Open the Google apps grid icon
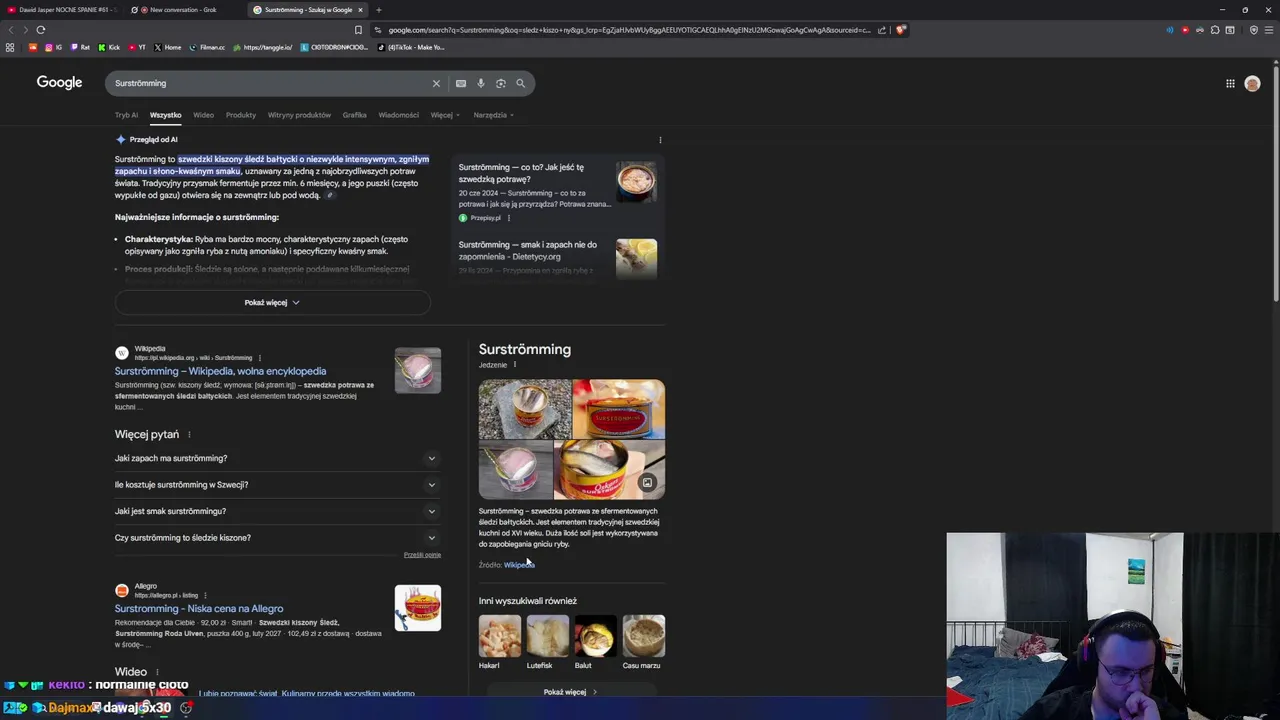Viewport: 1280px width, 720px height. click(x=1230, y=83)
